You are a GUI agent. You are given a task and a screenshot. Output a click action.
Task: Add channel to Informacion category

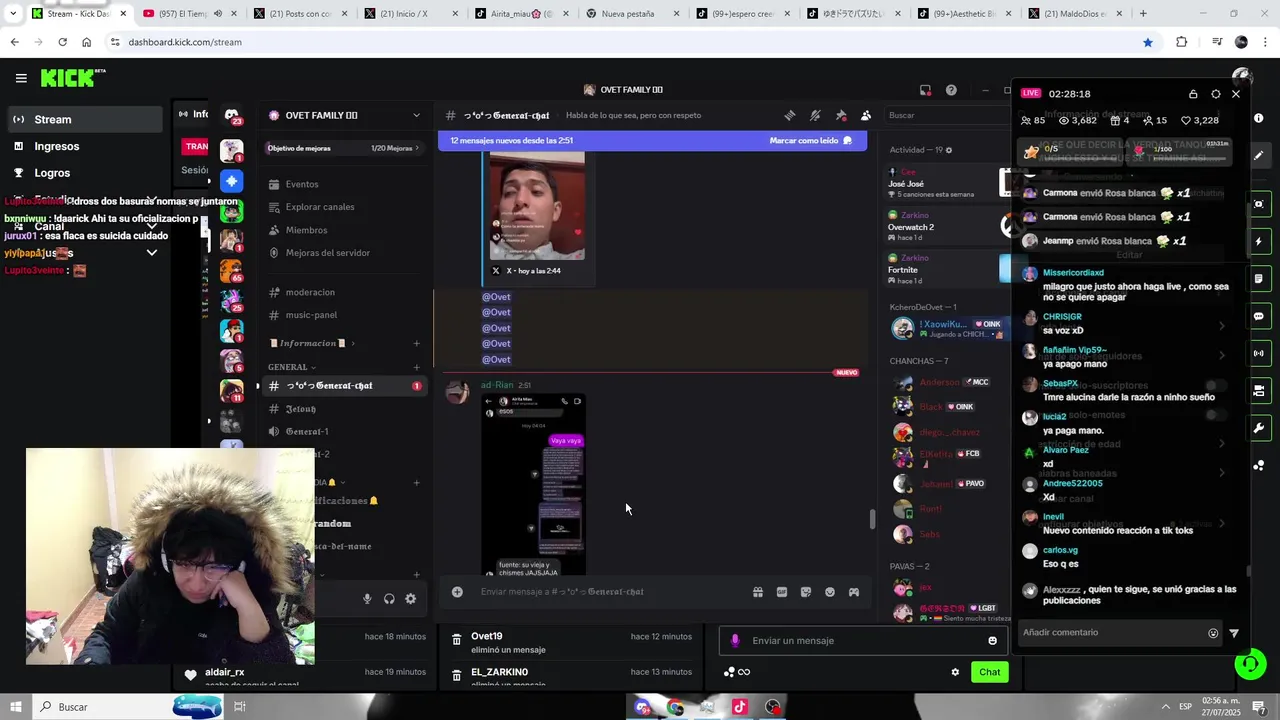tap(417, 343)
